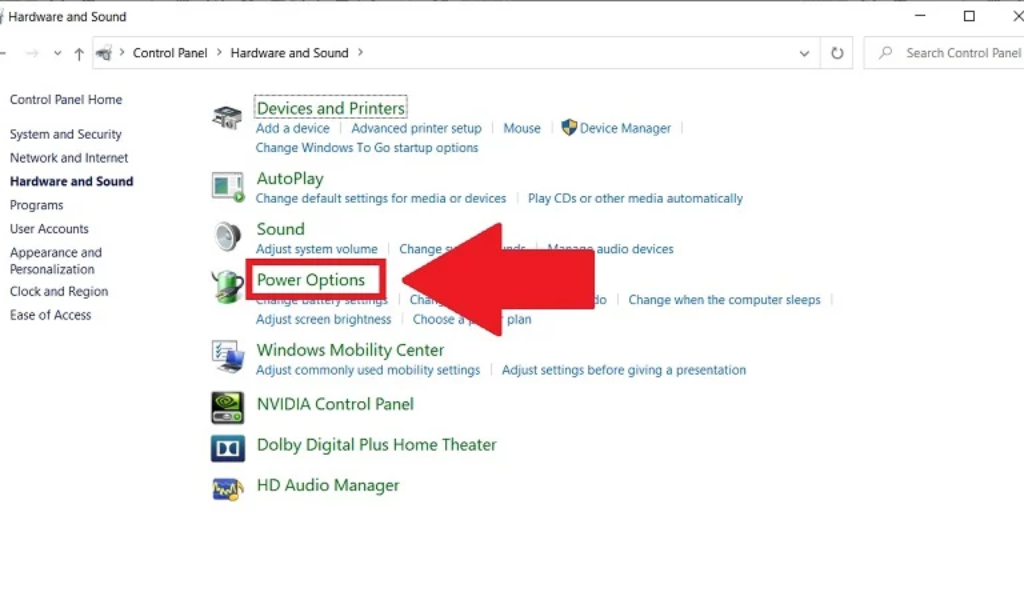
Task: Click Change when the computer sleeps
Action: point(724,300)
